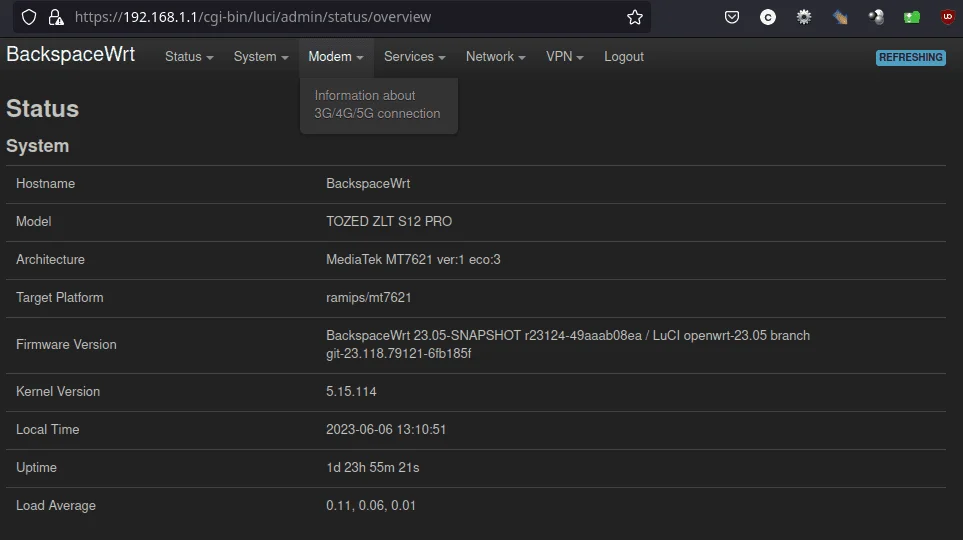Click the Target Platform row label
The height and width of the screenshot is (540, 963).
tap(60, 298)
